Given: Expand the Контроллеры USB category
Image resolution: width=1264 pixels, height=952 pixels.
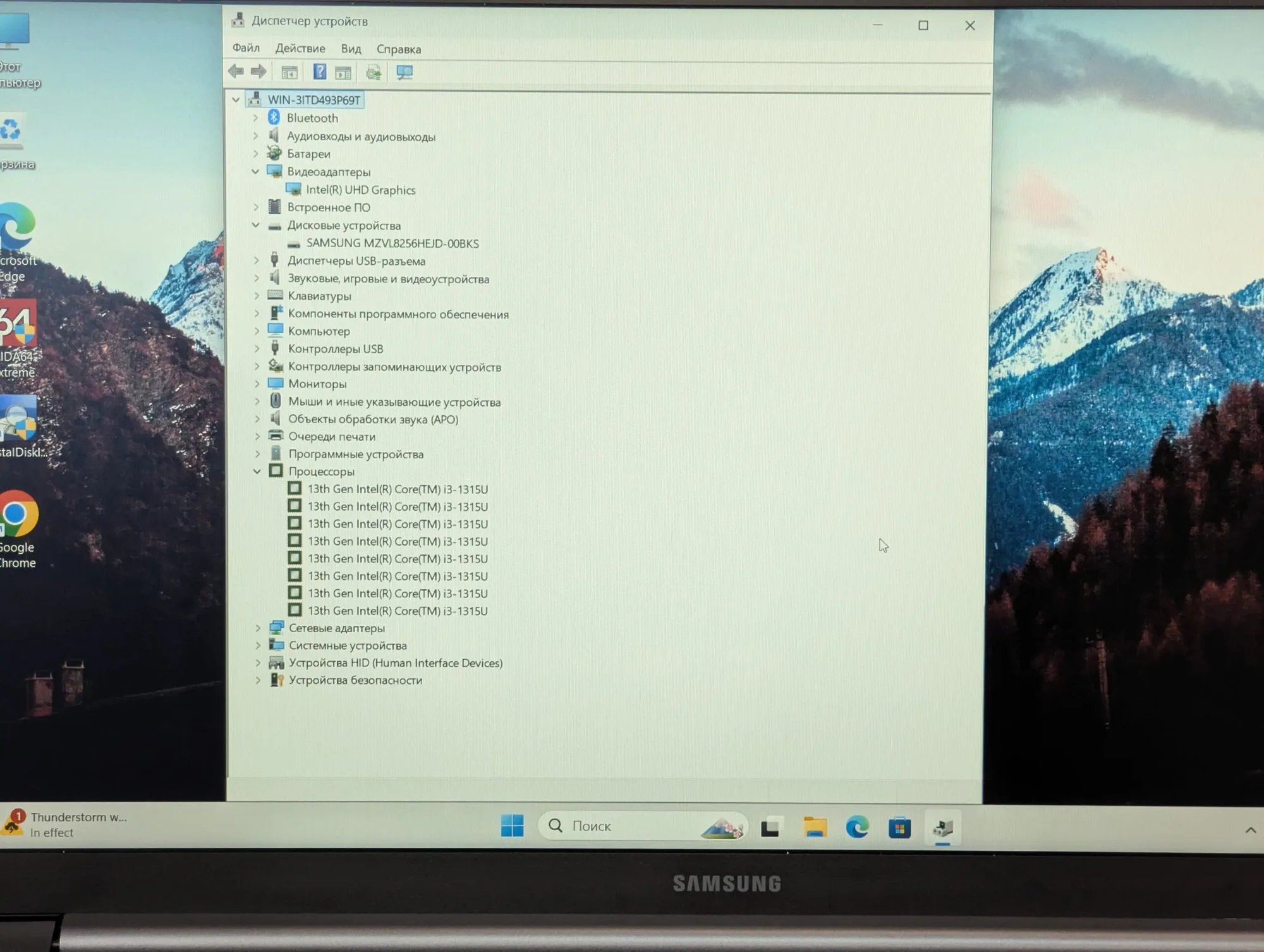Looking at the screenshot, I should pyautogui.click(x=257, y=348).
